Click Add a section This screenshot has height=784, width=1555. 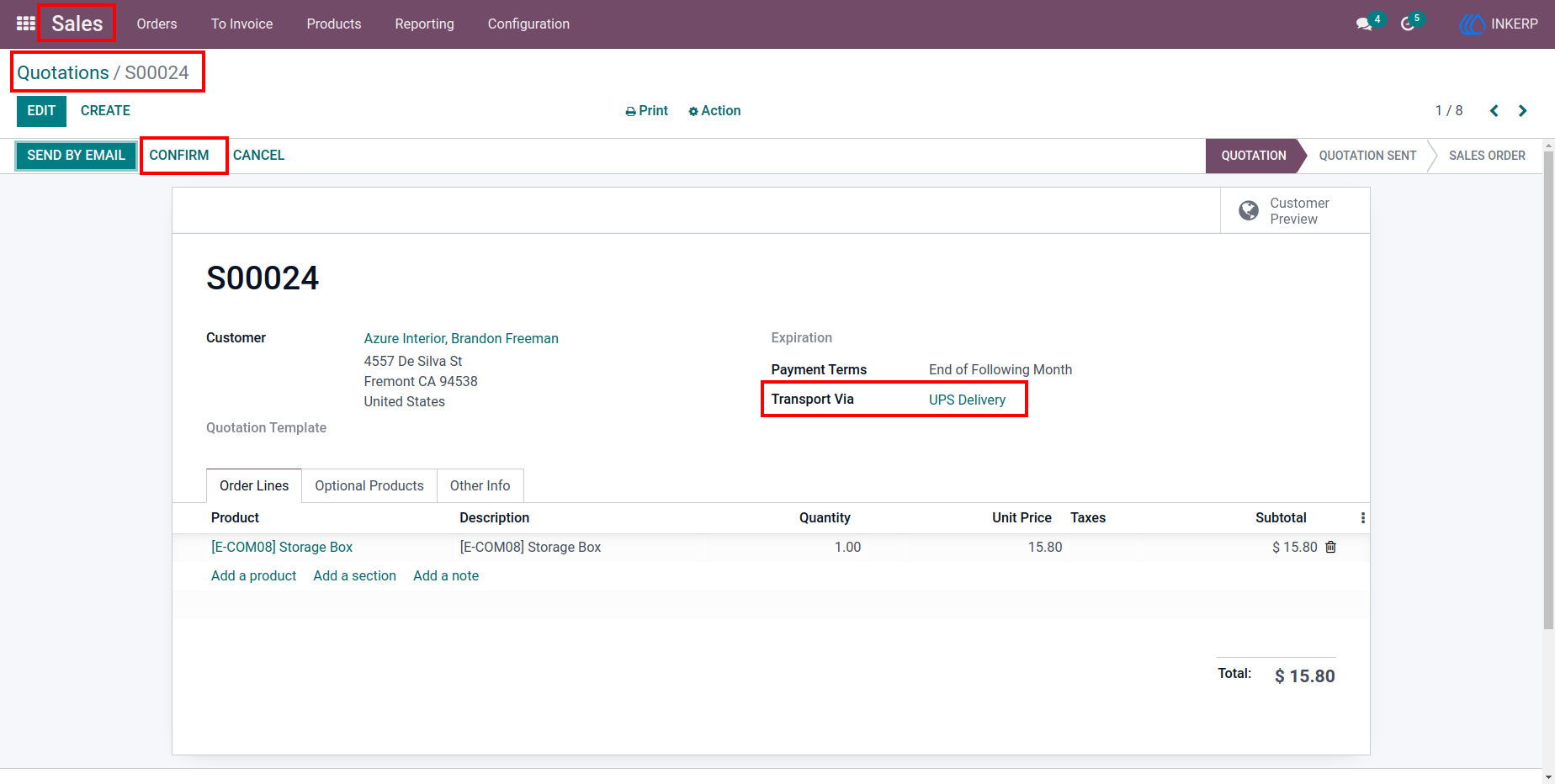coord(354,575)
